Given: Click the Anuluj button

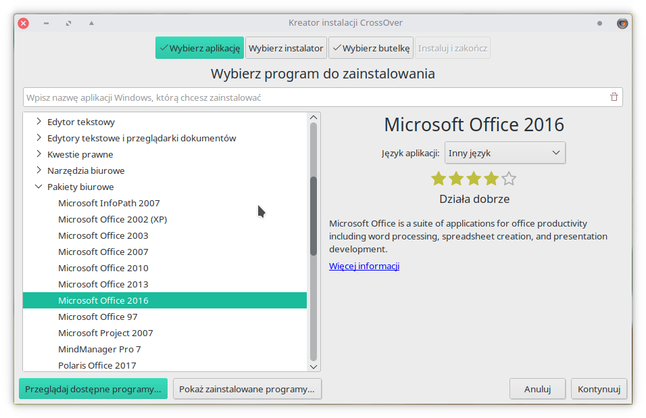Looking at the screenshot, I should (x=537, y=389).
